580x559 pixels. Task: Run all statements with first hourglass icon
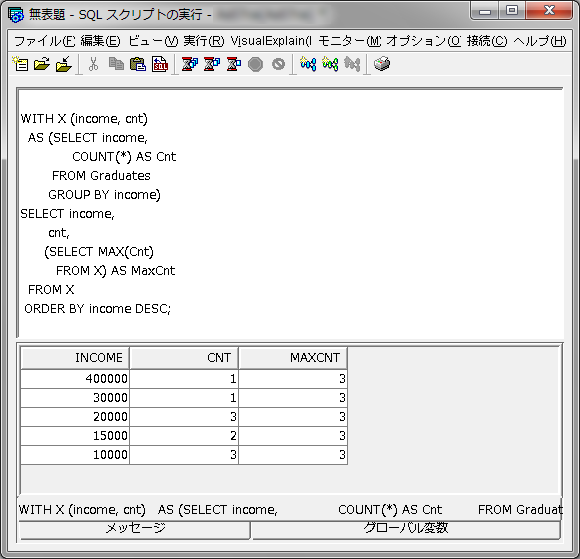tap(190, 64)
